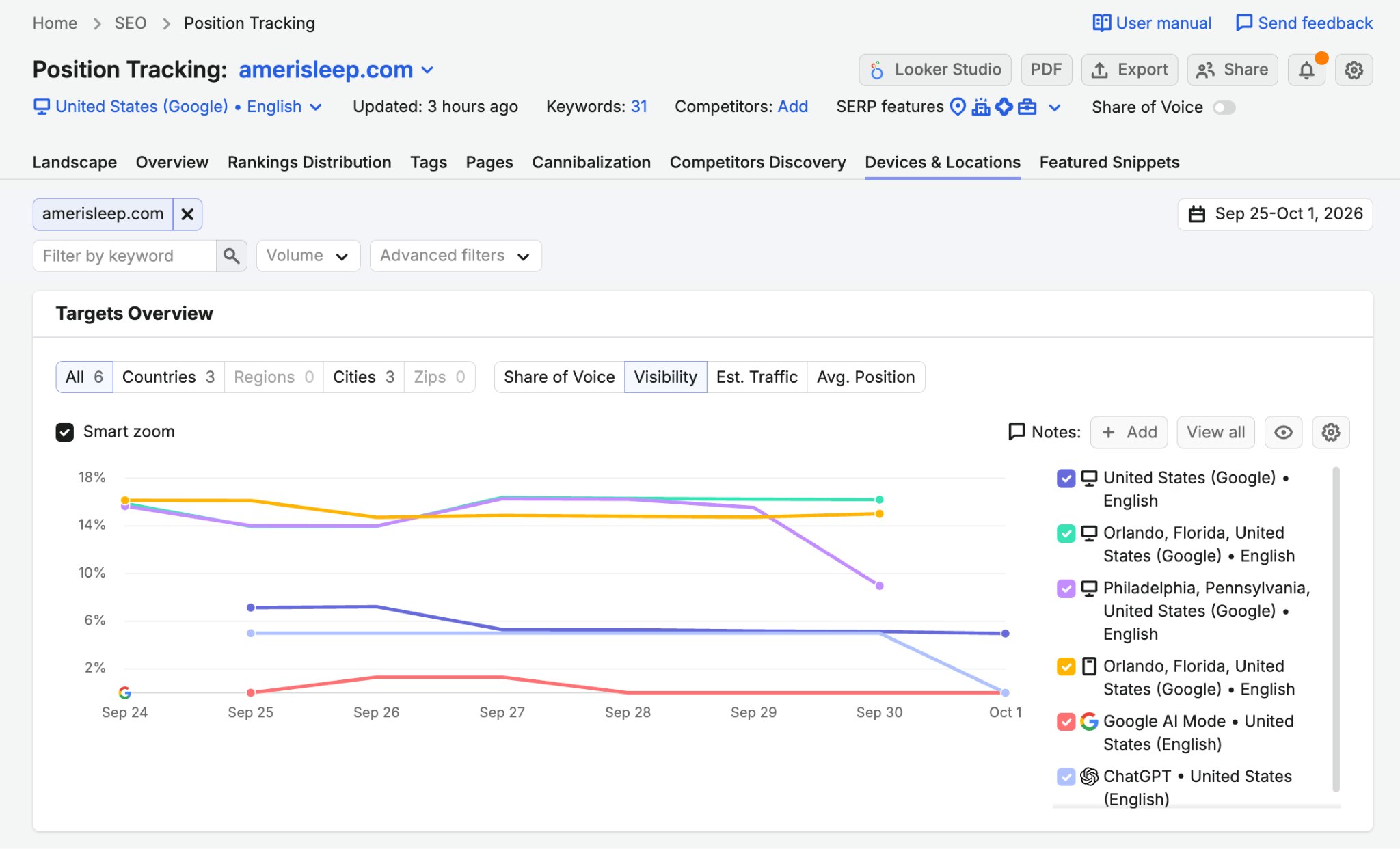The image size is (1400, 849).
Task: Expand the Volume dropdown
Action: coord(308,256)
